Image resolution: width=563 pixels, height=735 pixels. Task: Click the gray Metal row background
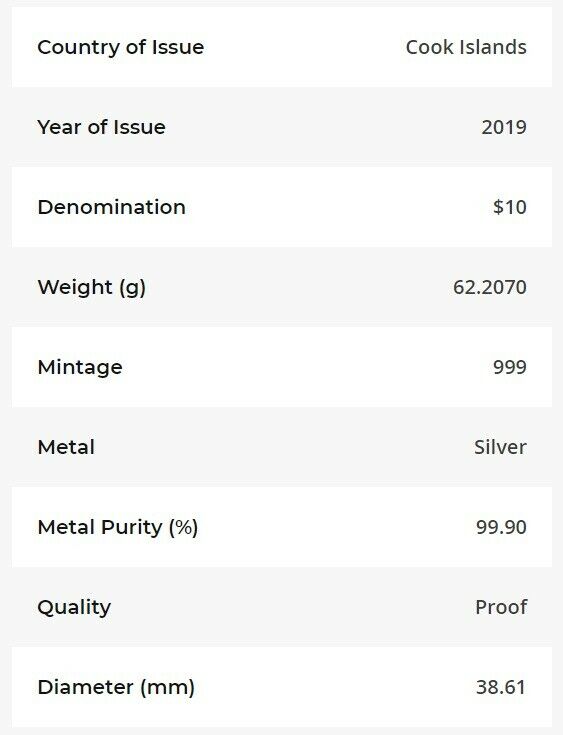pos(281,447)
